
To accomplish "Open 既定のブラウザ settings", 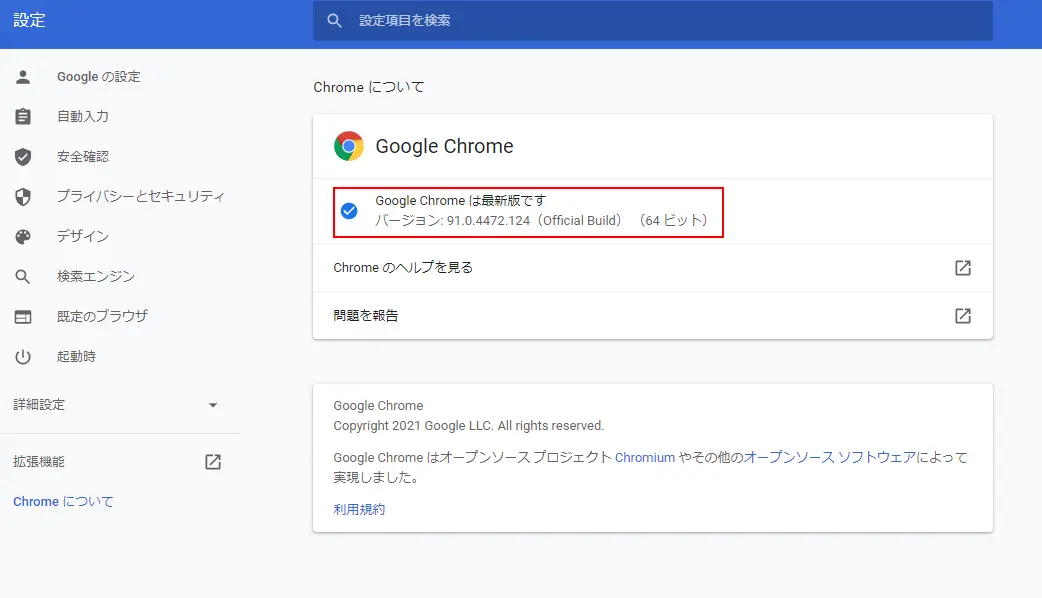I will point(102,316).
